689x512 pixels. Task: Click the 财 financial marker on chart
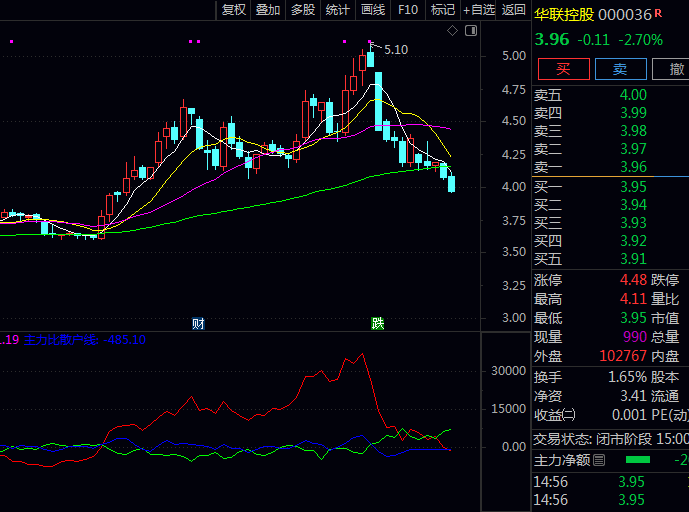pyautogui.click(x=198, y=324)
